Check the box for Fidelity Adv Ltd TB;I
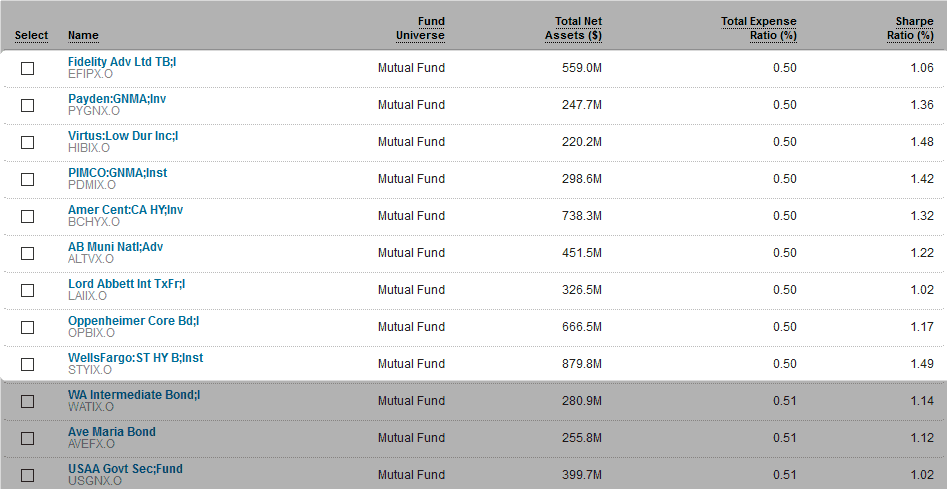The image size is (947, 489). click(x=27, y=68)
